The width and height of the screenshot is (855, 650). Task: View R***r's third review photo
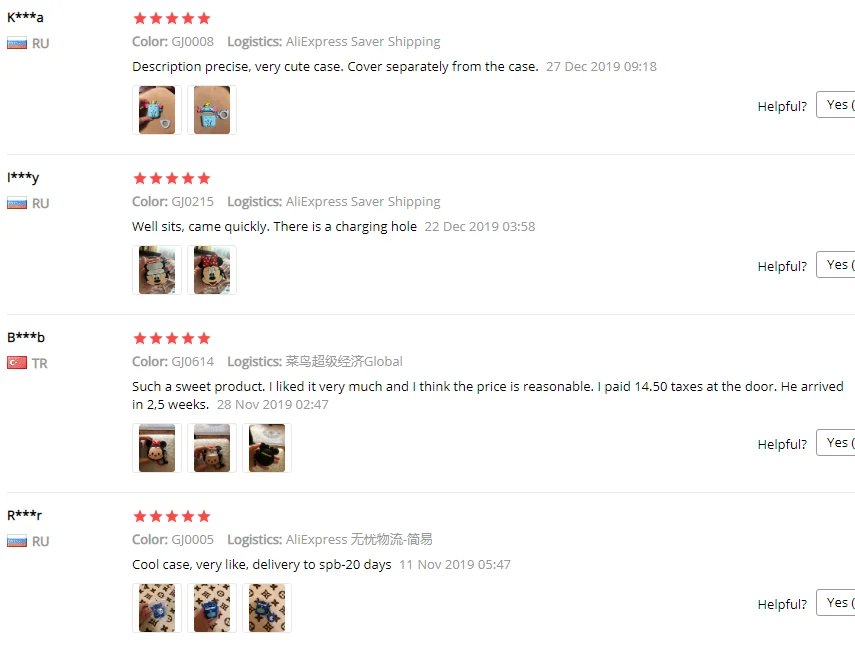267,608
